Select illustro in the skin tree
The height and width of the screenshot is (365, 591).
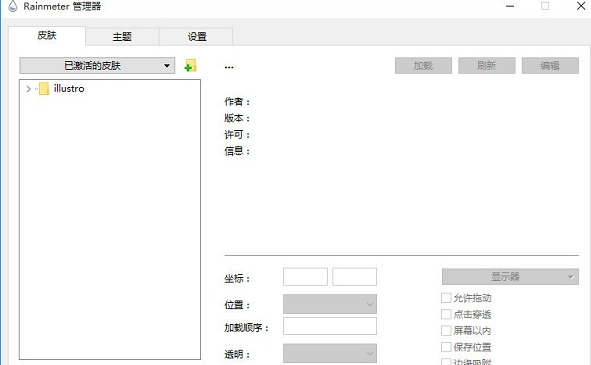[x=69, y=89]
